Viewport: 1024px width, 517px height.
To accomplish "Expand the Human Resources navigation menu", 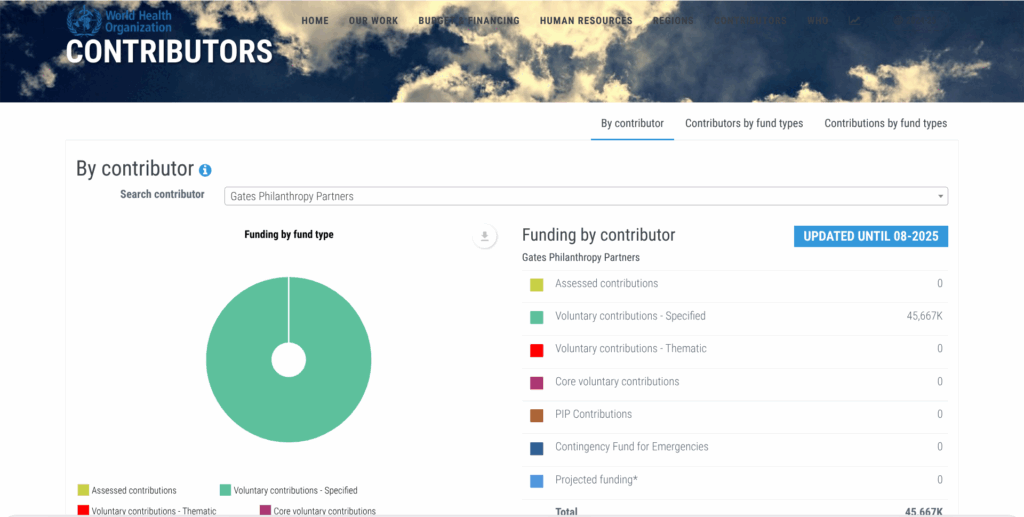I will pyautogui.click(x=585, y=21).
